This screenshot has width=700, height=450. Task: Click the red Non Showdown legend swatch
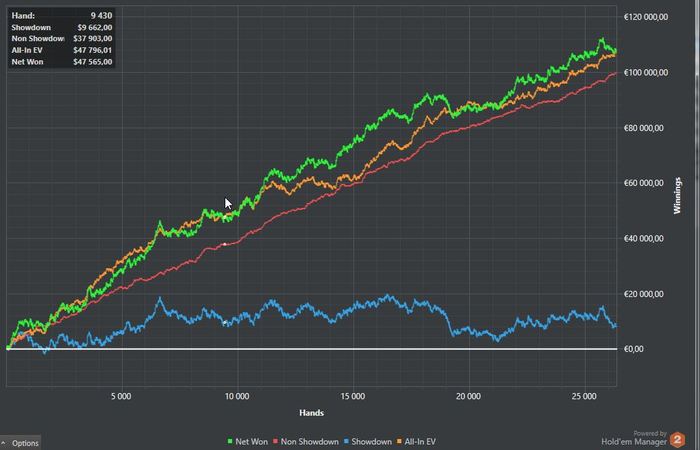click(275, 442)
